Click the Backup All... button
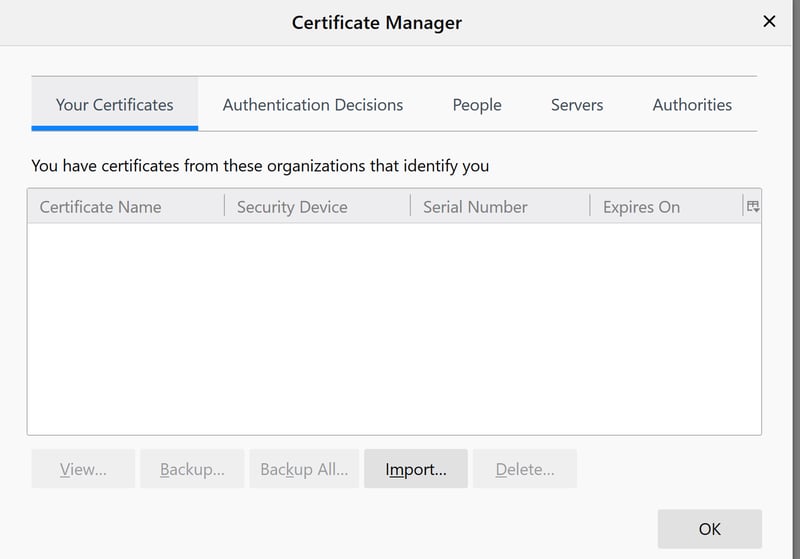The height and width of the screenshot is (559, 800). pyautogui.click(x=304, y=469)
